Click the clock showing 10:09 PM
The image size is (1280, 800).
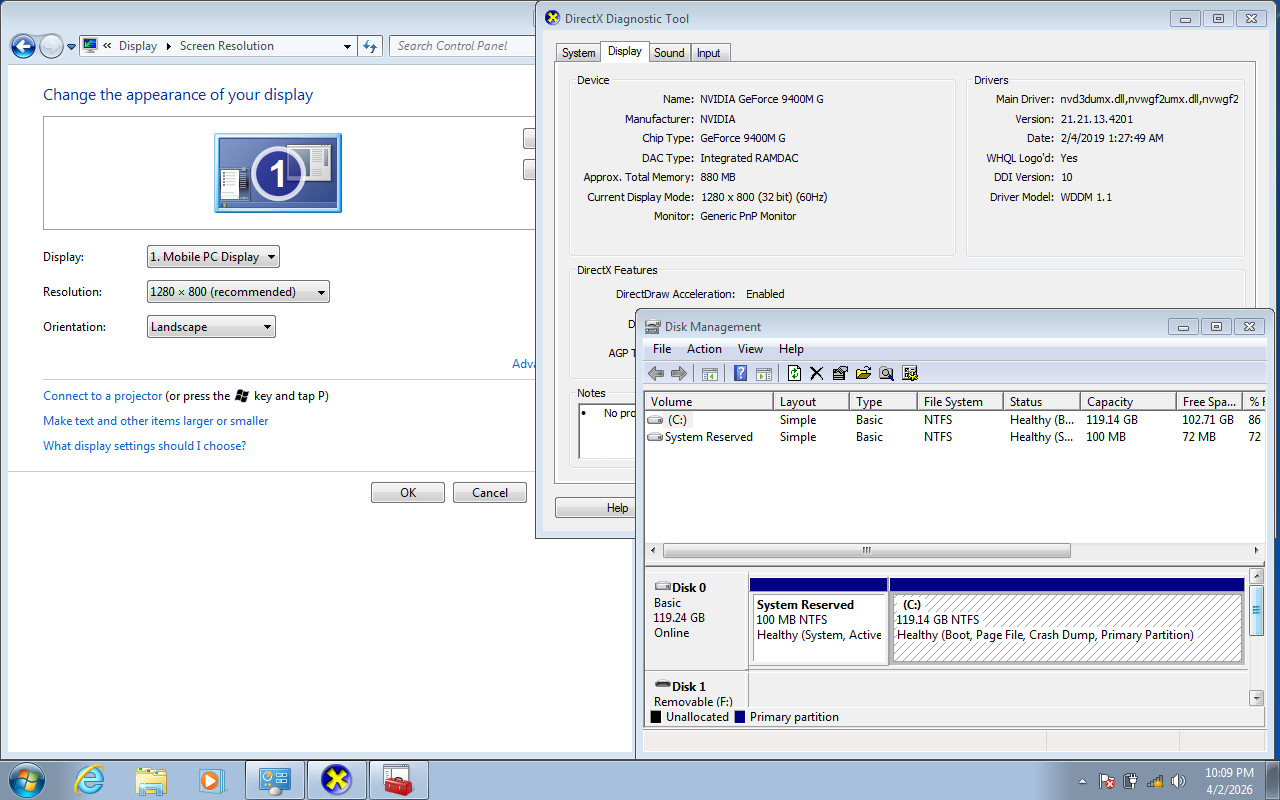click(x=1229, y=773)
